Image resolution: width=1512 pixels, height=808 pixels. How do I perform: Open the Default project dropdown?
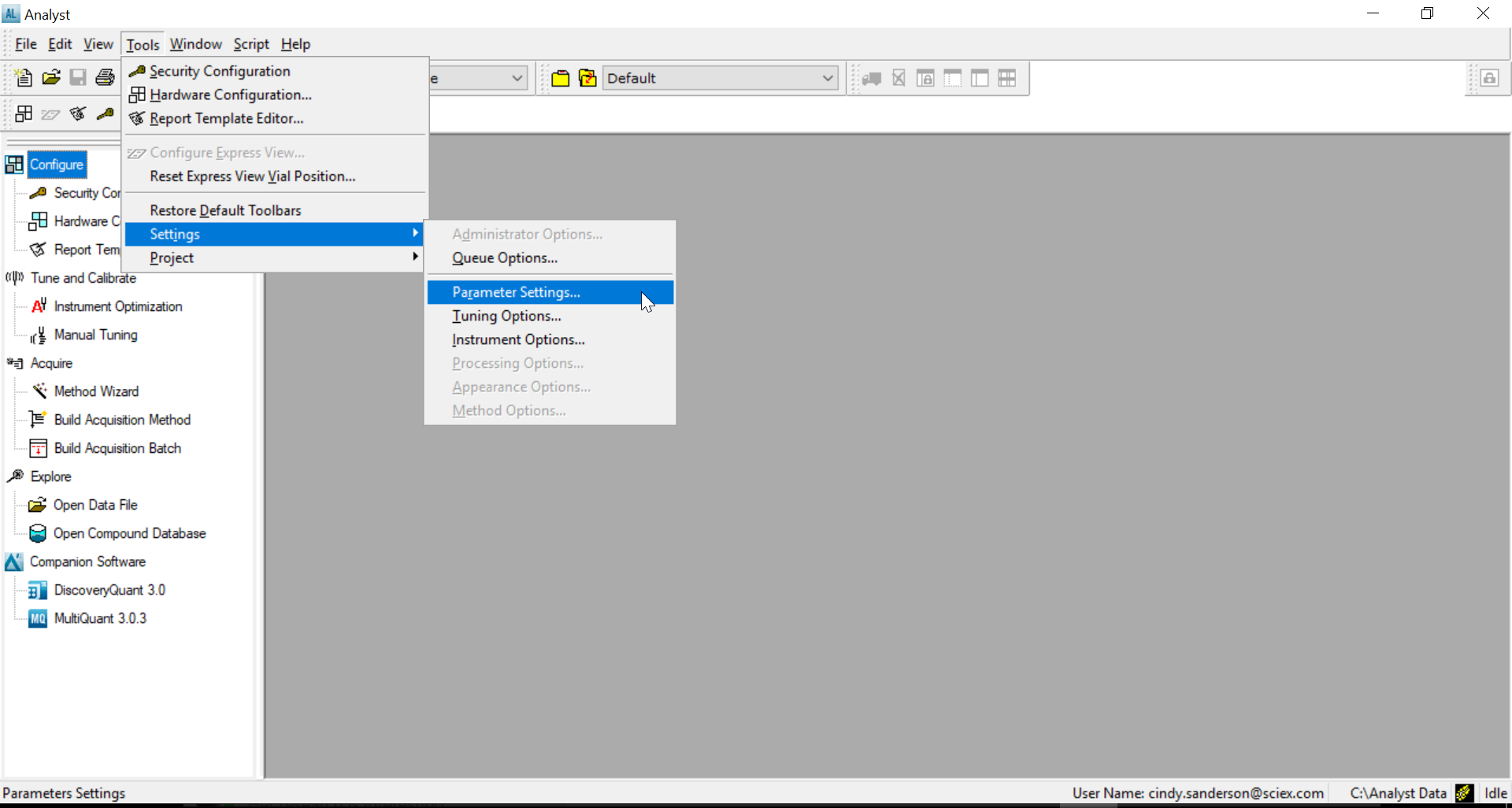click(828, 78)
